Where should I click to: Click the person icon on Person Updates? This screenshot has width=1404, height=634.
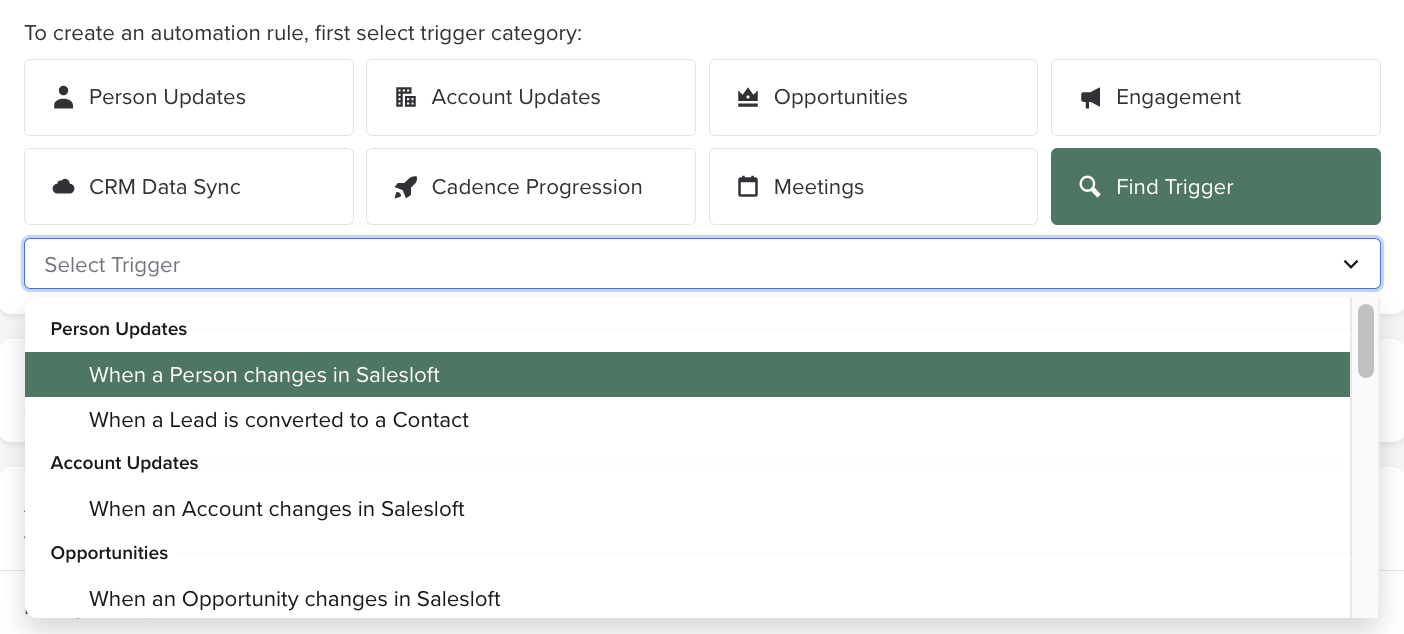pos(64,96)
